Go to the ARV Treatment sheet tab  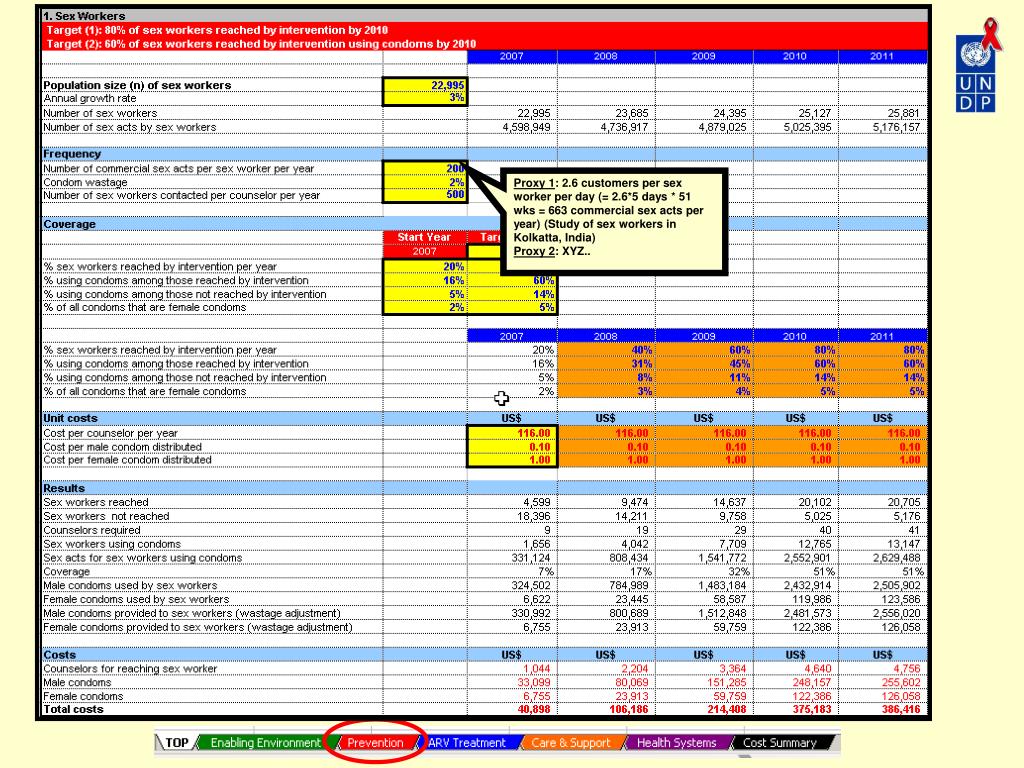click(466, 743)
